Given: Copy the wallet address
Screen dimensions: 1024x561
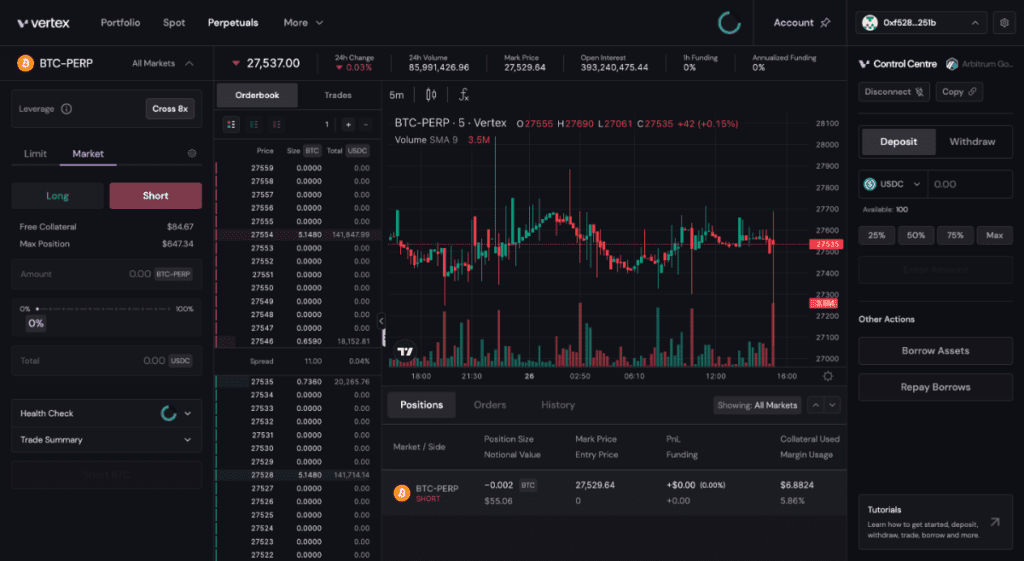Looking at the screenshot, I should [959, 92].
